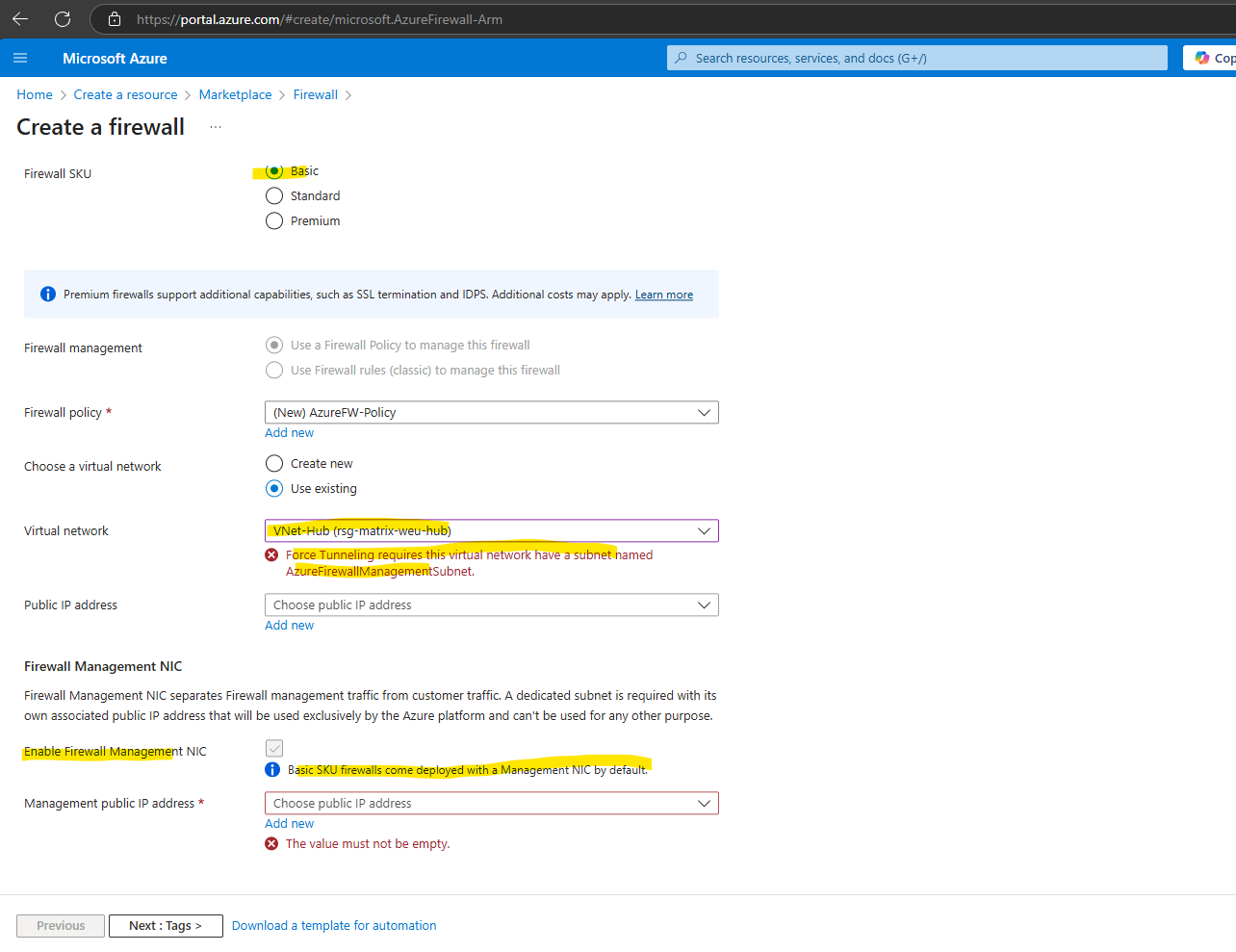Open the Firewall policy dropdown

tap(492, 412)
